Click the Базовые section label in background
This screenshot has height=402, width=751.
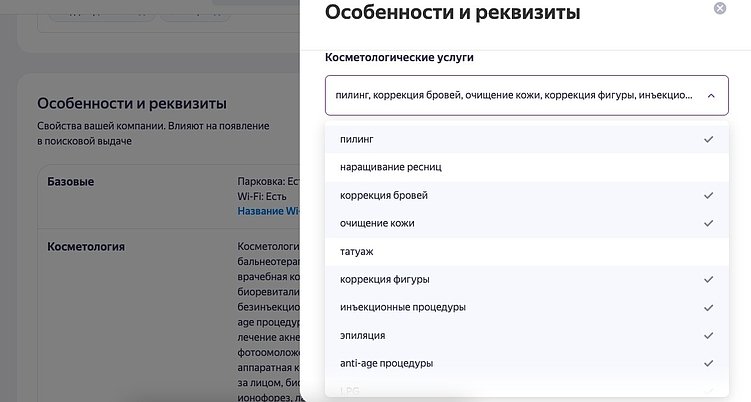coord(70,182)
